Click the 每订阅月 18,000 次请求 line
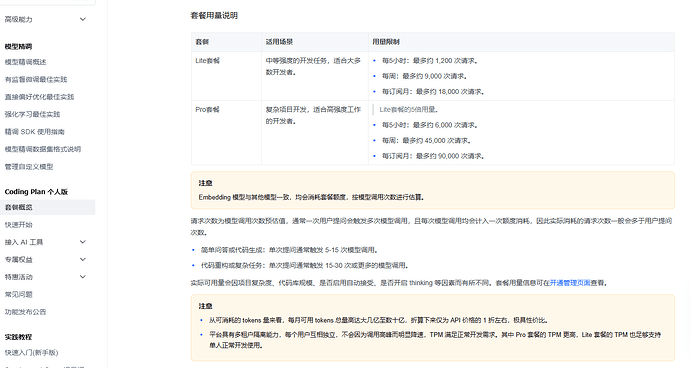The image size is (690, 368). 433,92
